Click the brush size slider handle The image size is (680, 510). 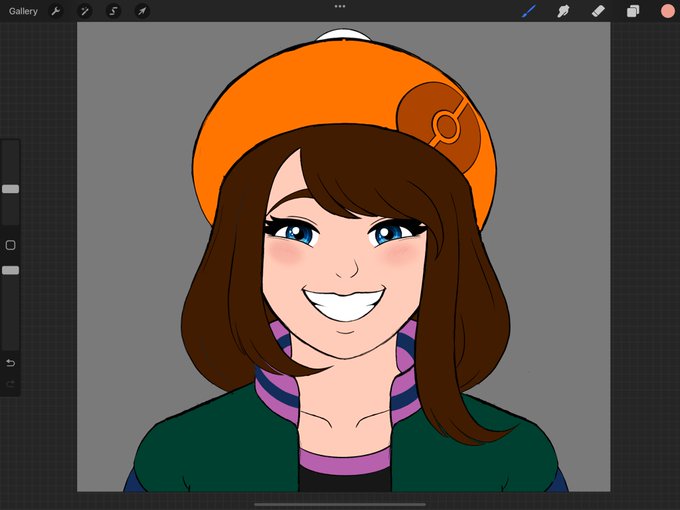(10, 189)
